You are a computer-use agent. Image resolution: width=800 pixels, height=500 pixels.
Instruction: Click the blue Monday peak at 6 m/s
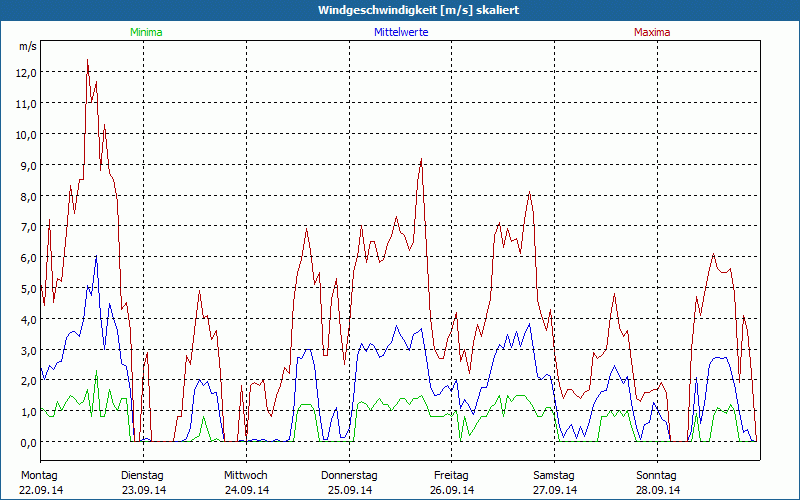[x=96, y=256]
